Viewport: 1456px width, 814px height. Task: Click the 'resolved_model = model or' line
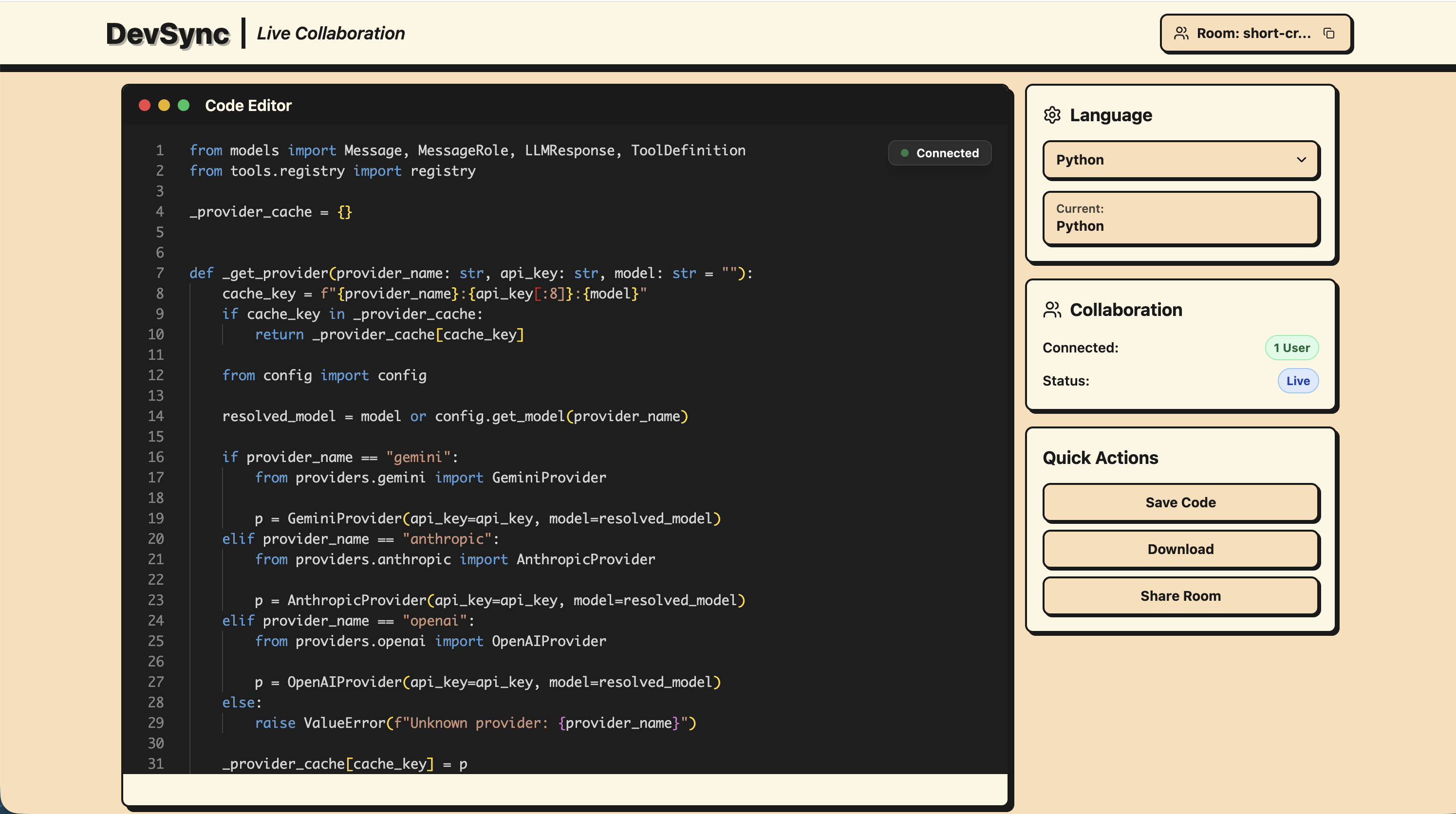click(x=455, y=417)
